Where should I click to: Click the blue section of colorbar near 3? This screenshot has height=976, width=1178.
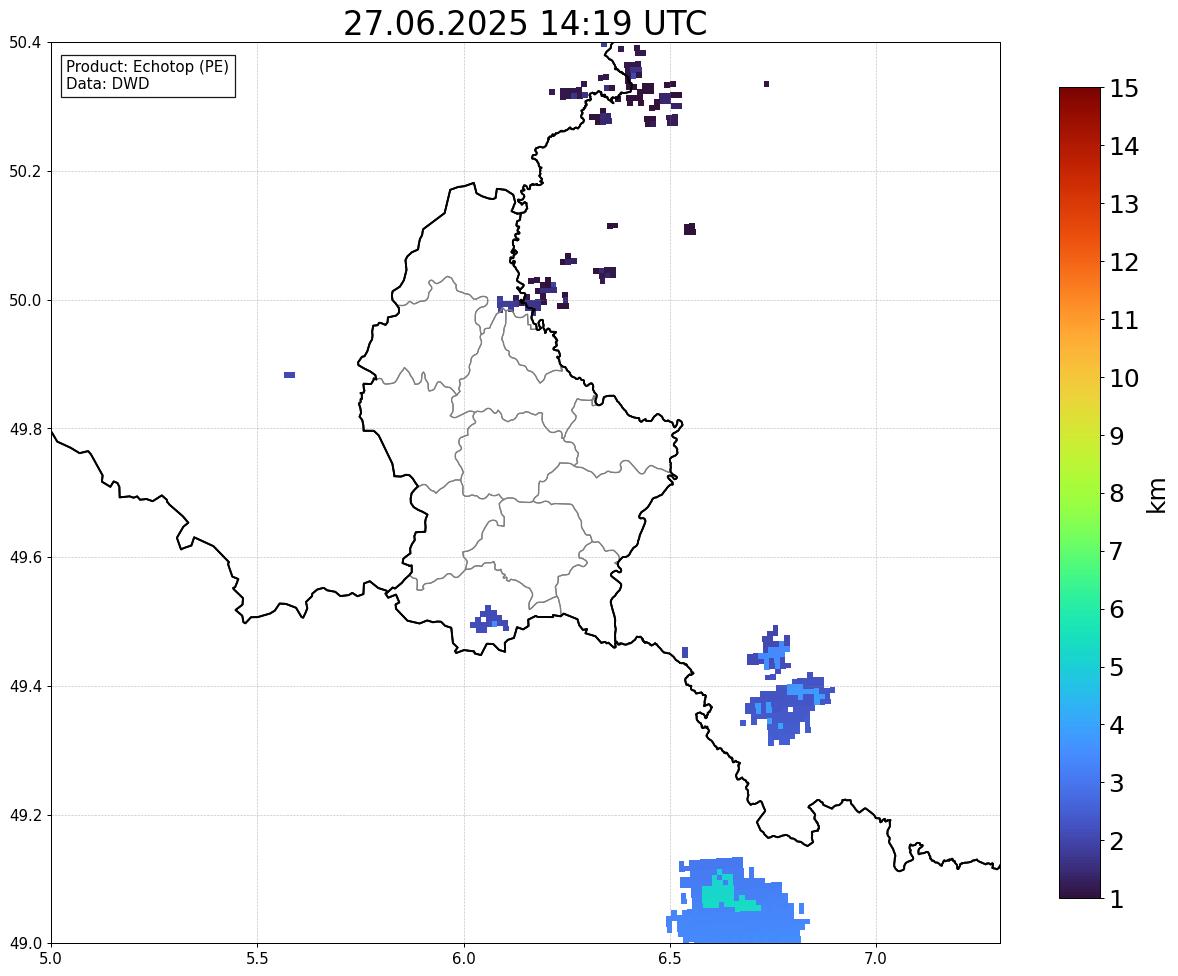point(1080,783)
